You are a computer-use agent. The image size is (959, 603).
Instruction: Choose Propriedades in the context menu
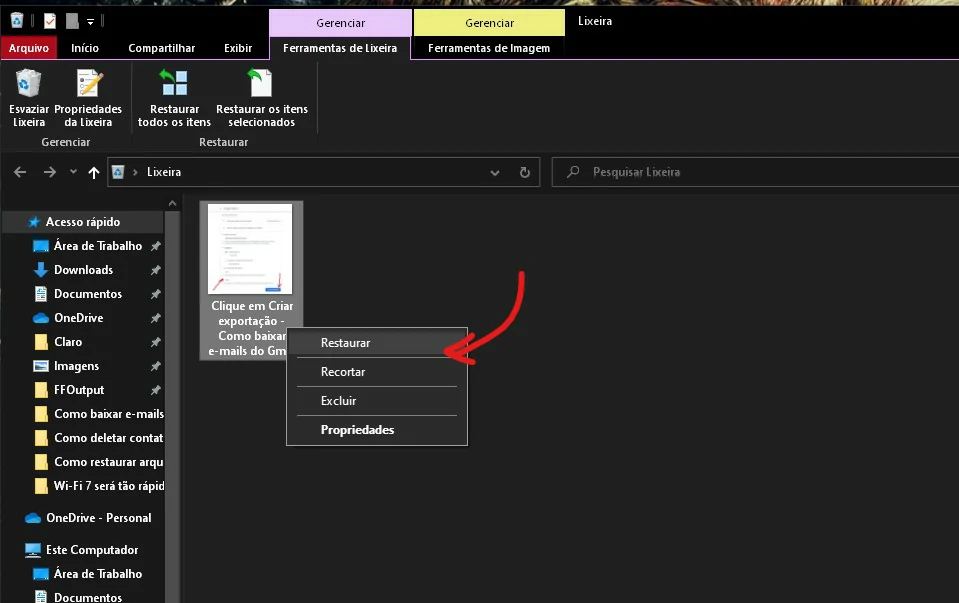point(377,430)
